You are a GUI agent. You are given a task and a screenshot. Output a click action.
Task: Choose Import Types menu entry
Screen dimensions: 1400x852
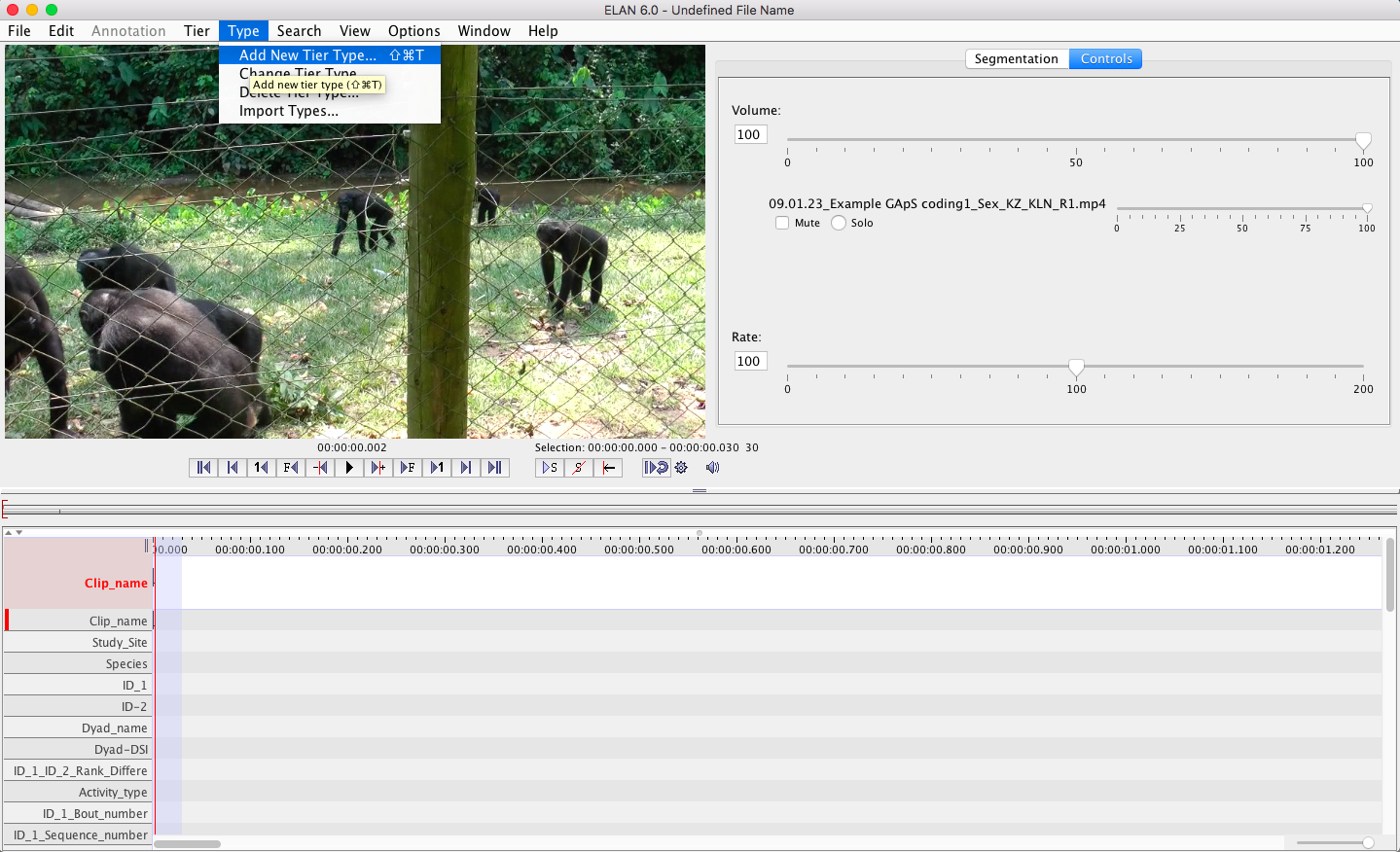click(x=330, y=111)
